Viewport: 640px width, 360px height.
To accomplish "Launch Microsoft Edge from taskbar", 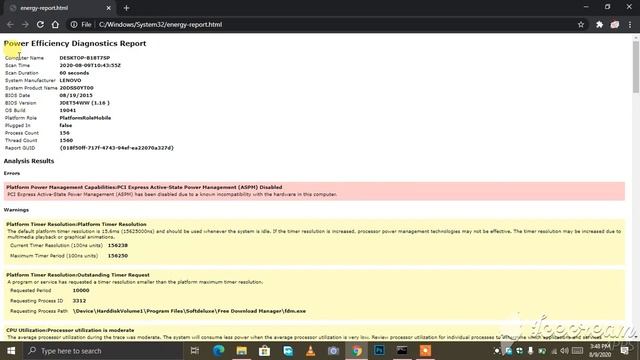I will pyautogui.click(x=219, y=351).
